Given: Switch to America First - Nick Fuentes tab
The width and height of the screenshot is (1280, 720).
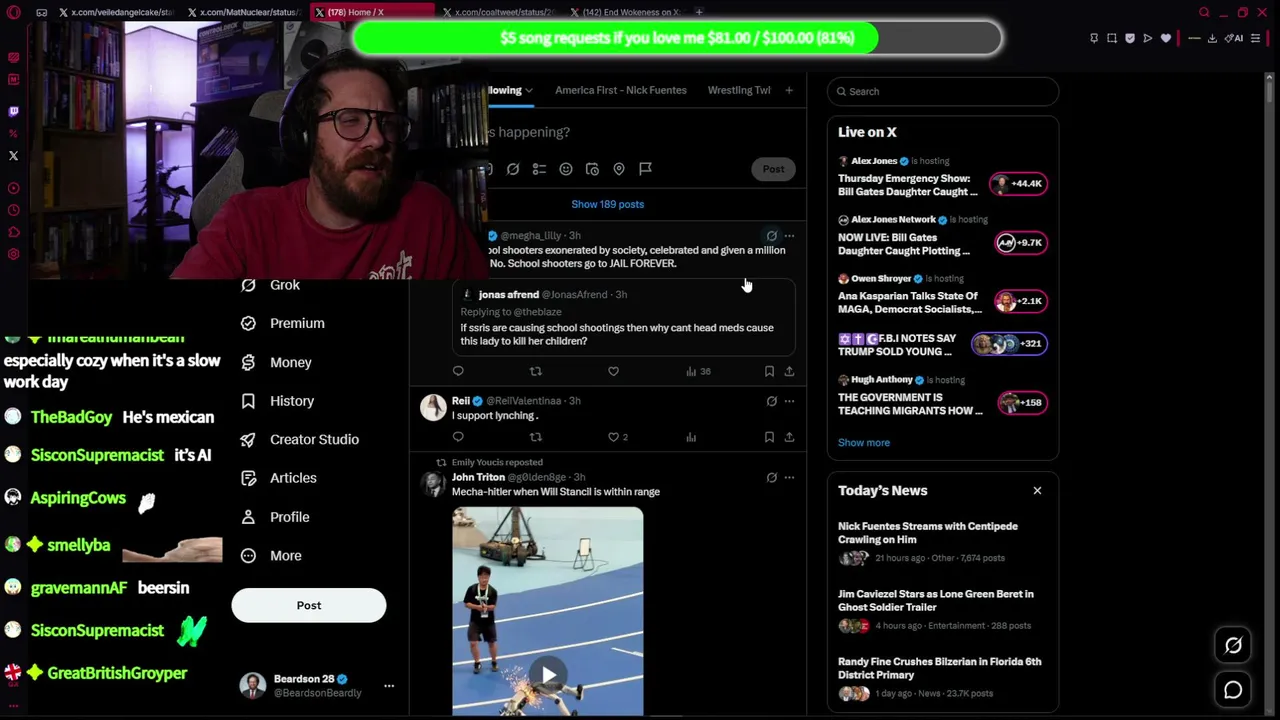Looking at the screenshot, I should (621, 90).
